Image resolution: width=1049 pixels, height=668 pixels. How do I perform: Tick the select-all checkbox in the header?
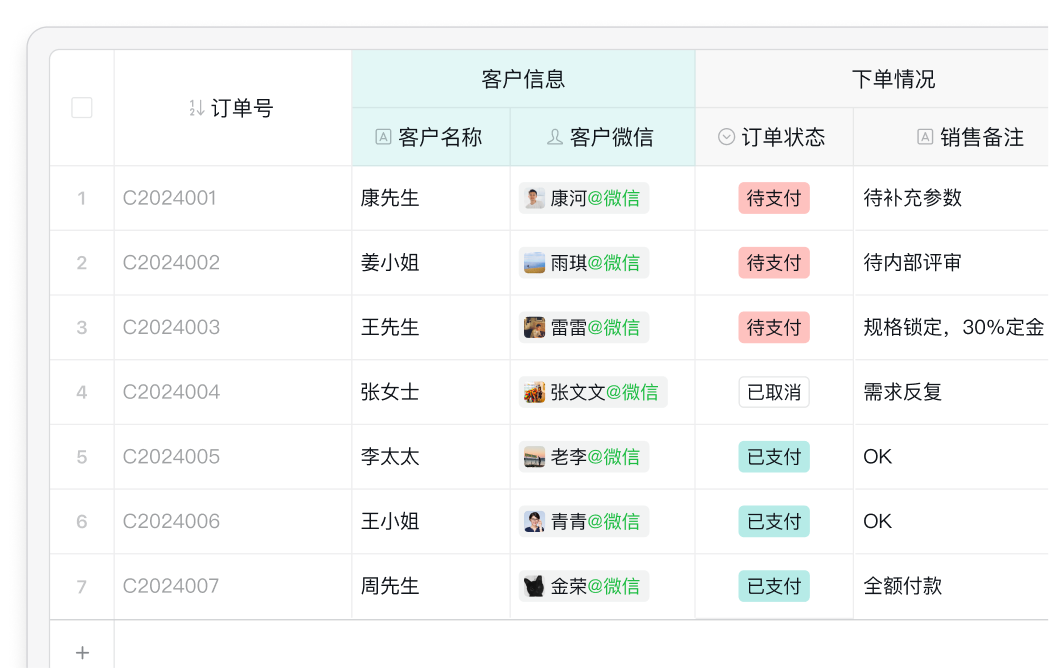tap(82, 108)
